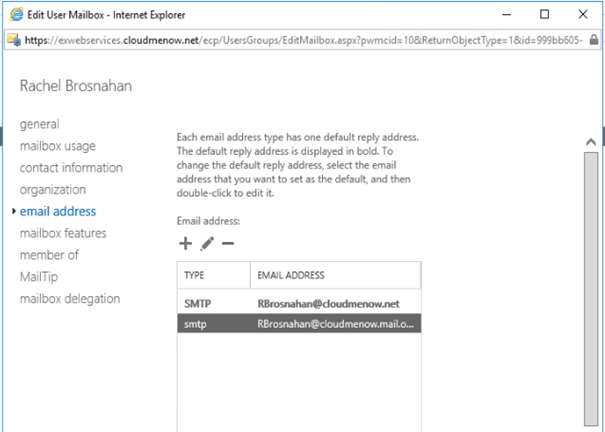The width and height of the screenshot is (605, 432).
Task: Open the general section
Action: click(39, 124)
